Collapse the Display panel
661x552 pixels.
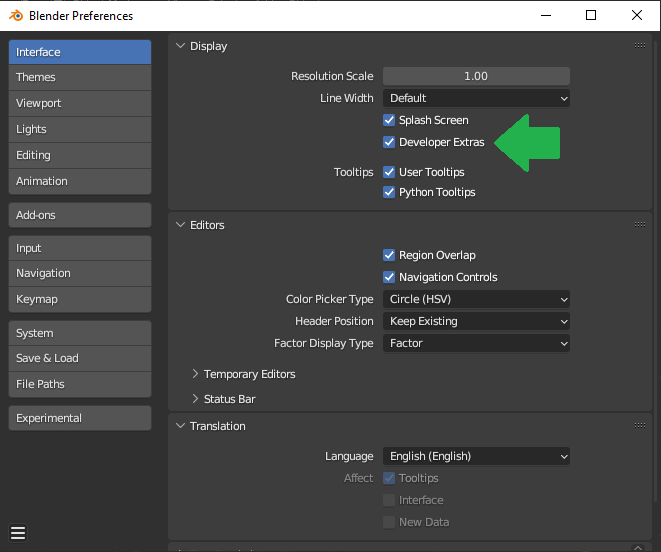coord(180,46)
